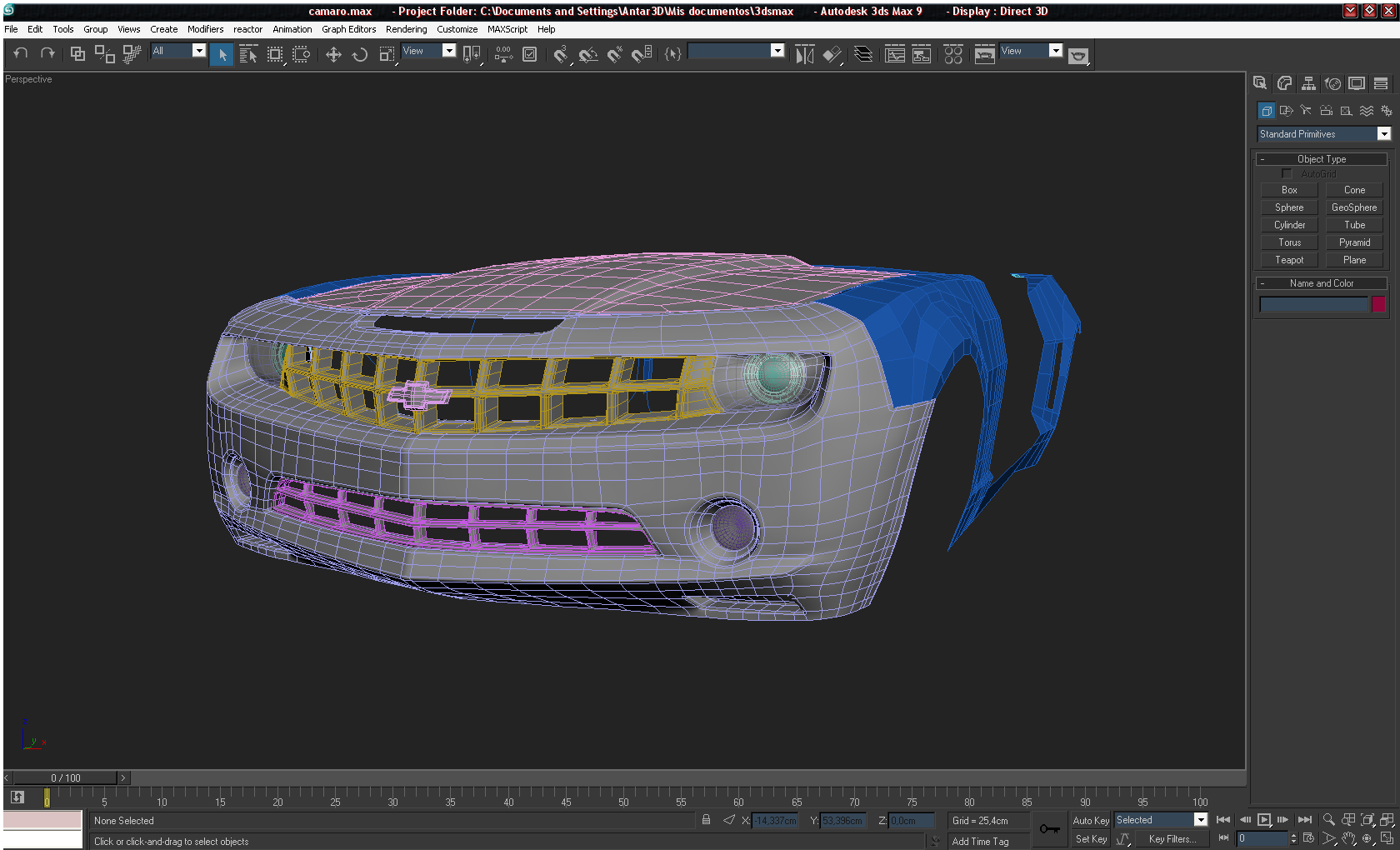Open the Select by Name dialog

coord(248,54)
